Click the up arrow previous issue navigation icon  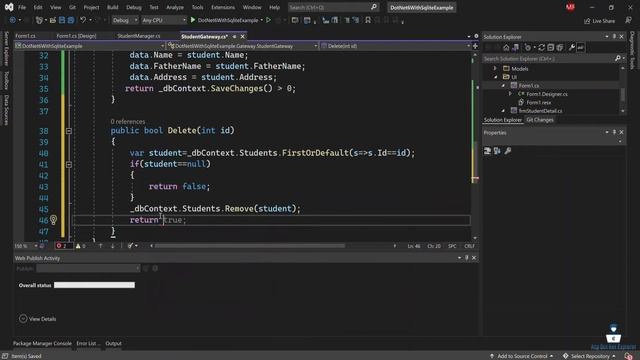coord(100,246)
